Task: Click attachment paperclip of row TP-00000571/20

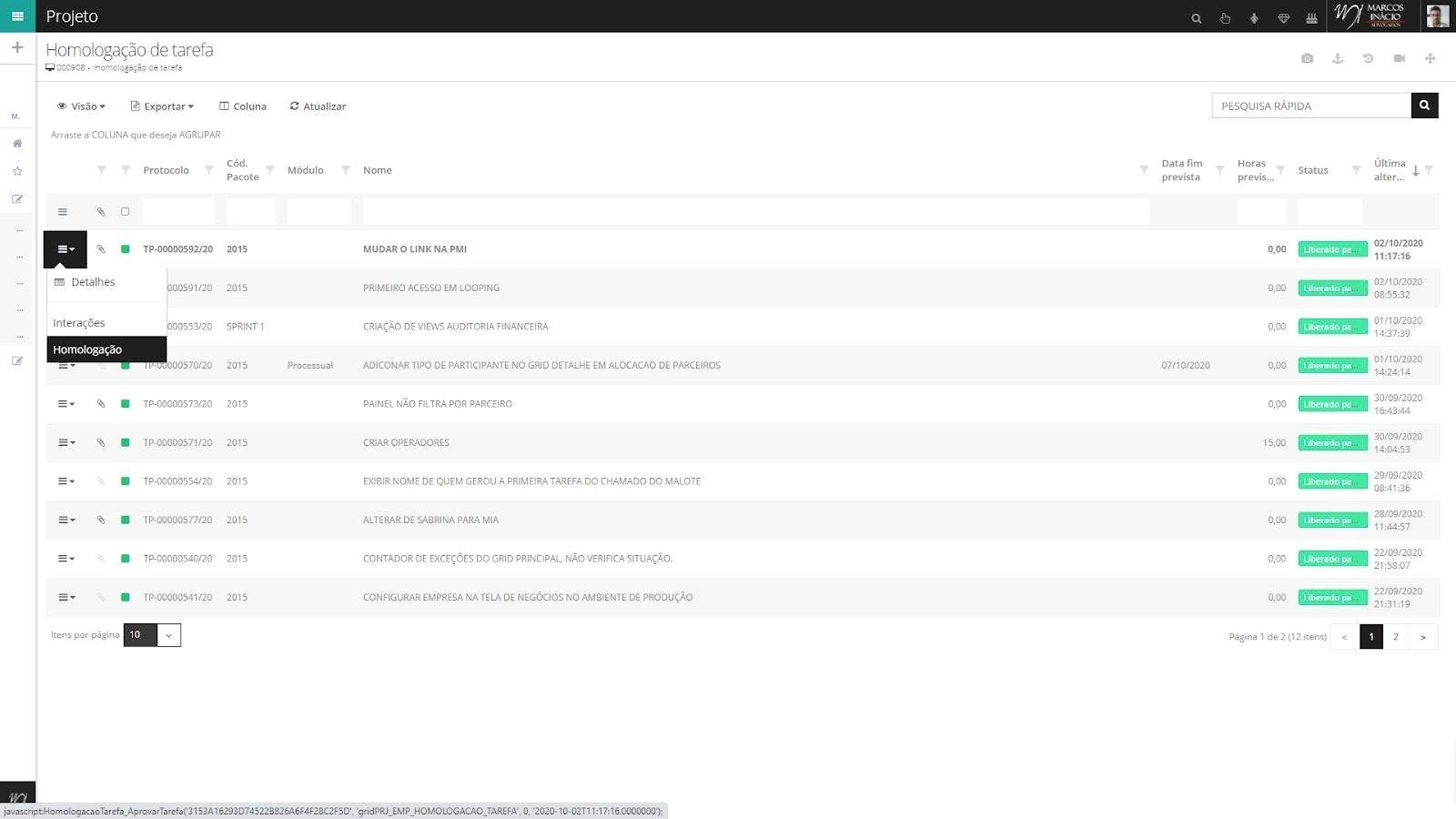Action: [x=101, y=443]
